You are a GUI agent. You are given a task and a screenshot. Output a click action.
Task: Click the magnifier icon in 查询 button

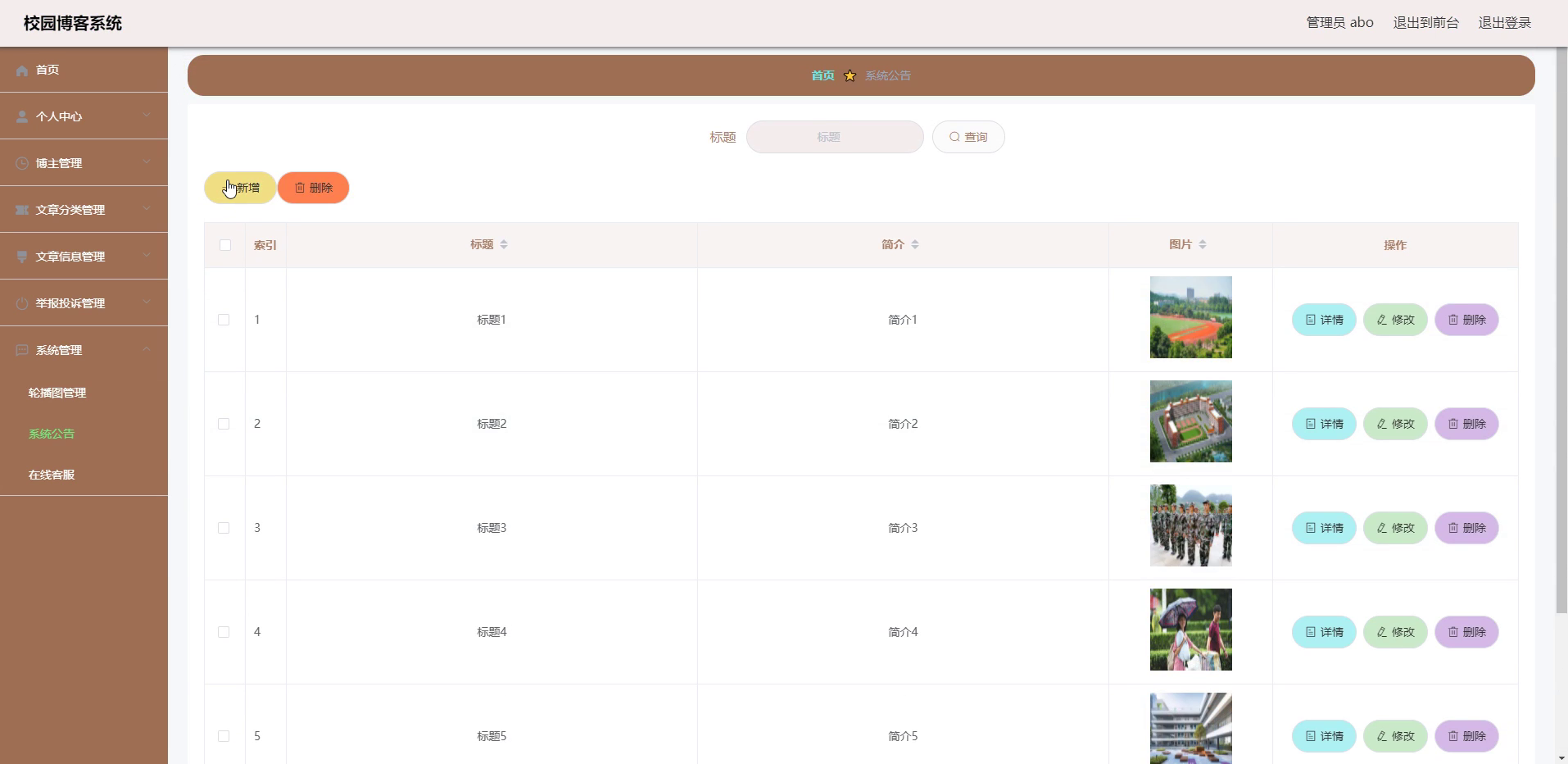coord(954,137)
